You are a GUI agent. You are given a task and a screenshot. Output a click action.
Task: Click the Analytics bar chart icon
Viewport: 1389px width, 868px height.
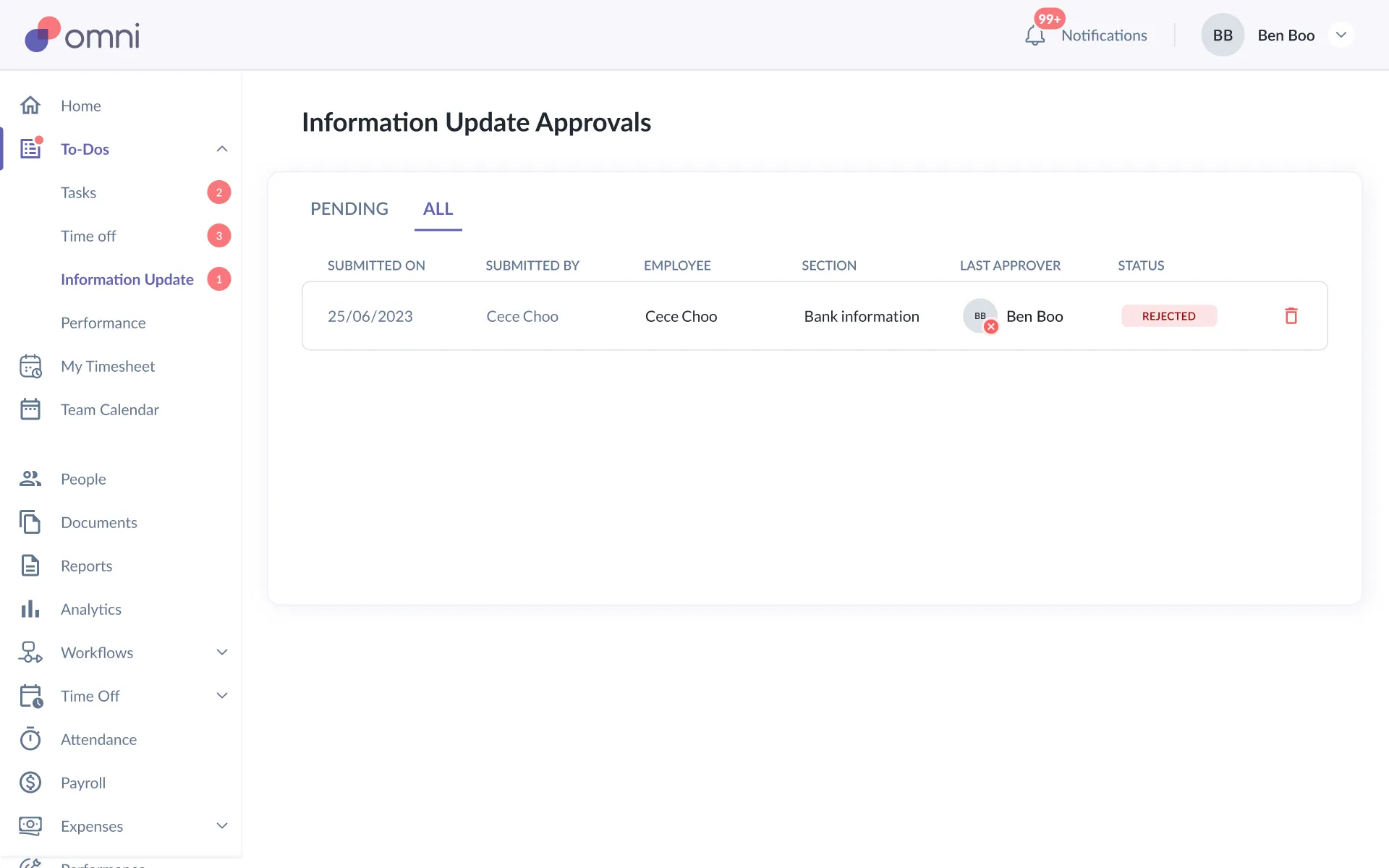pyautogui.click(x=30, y=609)
